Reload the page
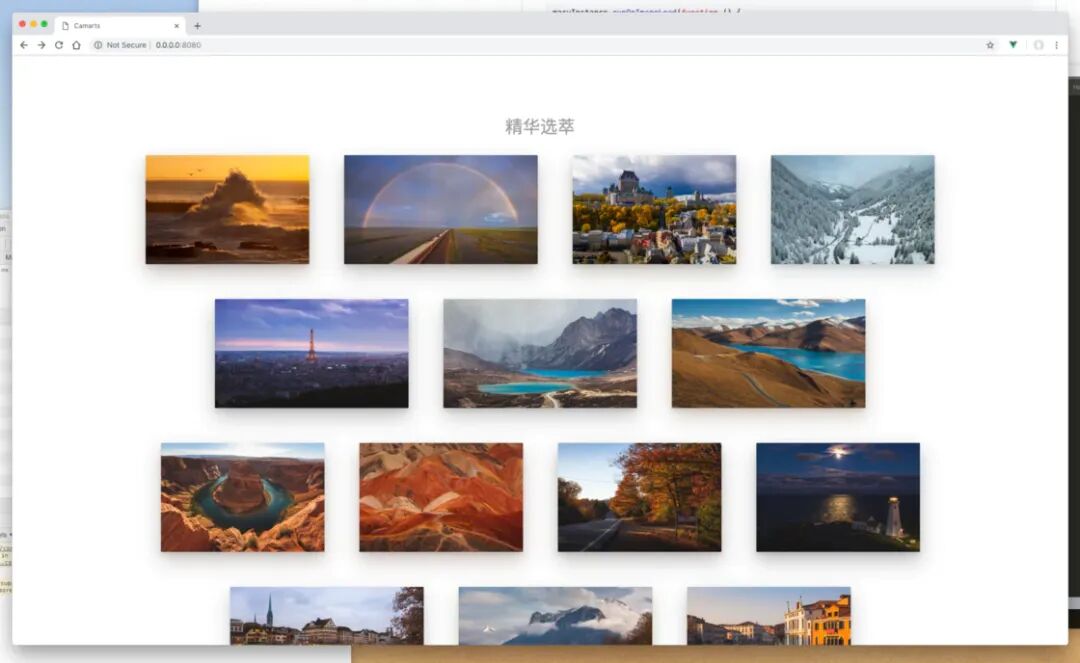1080x663 pixels. (59, 45)
